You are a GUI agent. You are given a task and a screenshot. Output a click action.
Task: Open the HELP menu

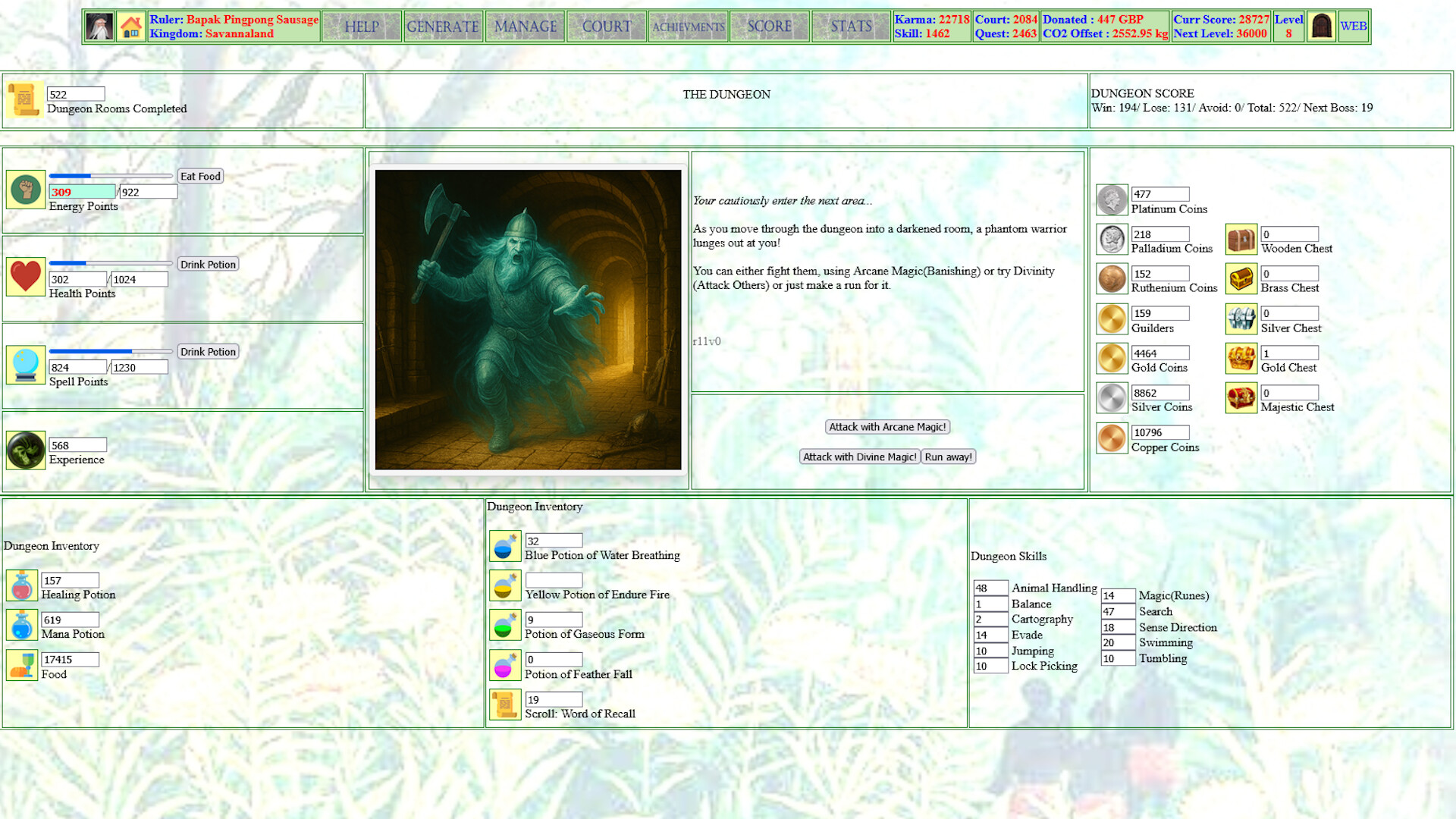tap(362, 27)
